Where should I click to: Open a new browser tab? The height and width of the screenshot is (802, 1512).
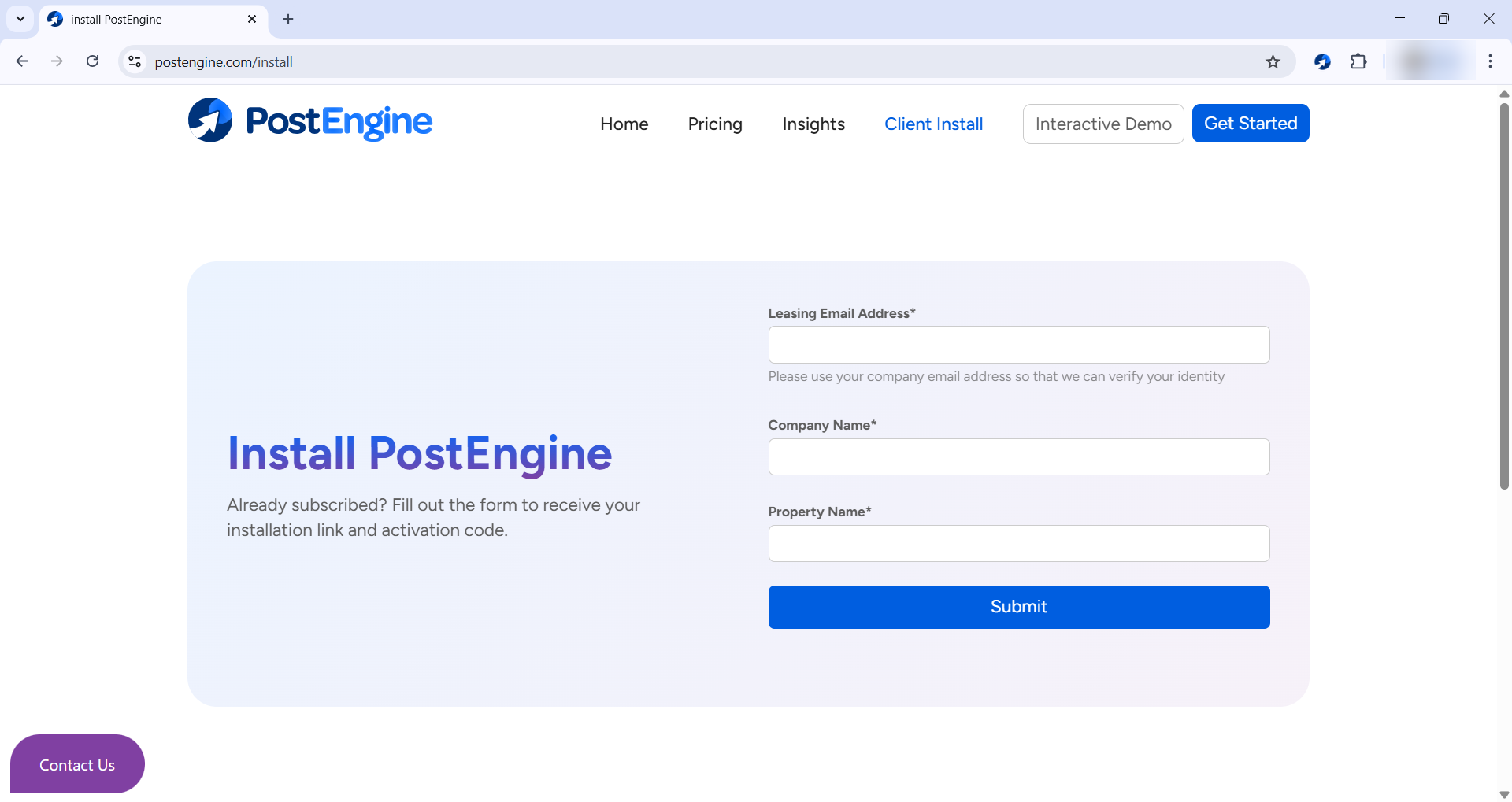pyautogui.click(x=288, y=19)
